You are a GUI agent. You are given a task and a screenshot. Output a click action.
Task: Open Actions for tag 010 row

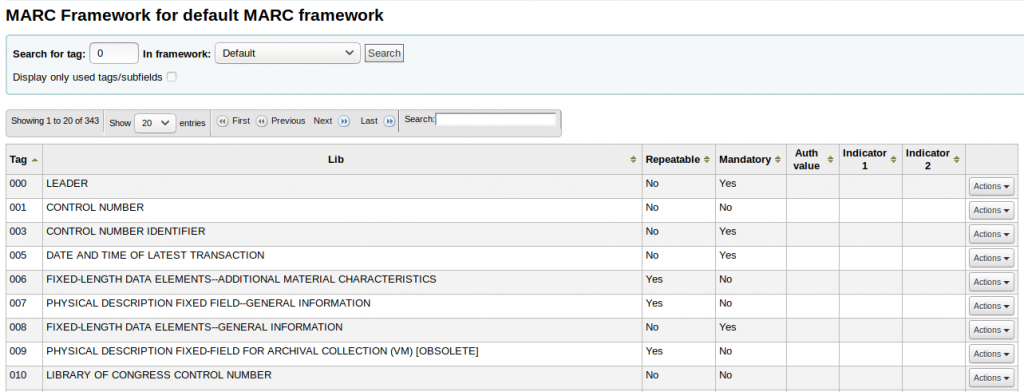point(991,378)
